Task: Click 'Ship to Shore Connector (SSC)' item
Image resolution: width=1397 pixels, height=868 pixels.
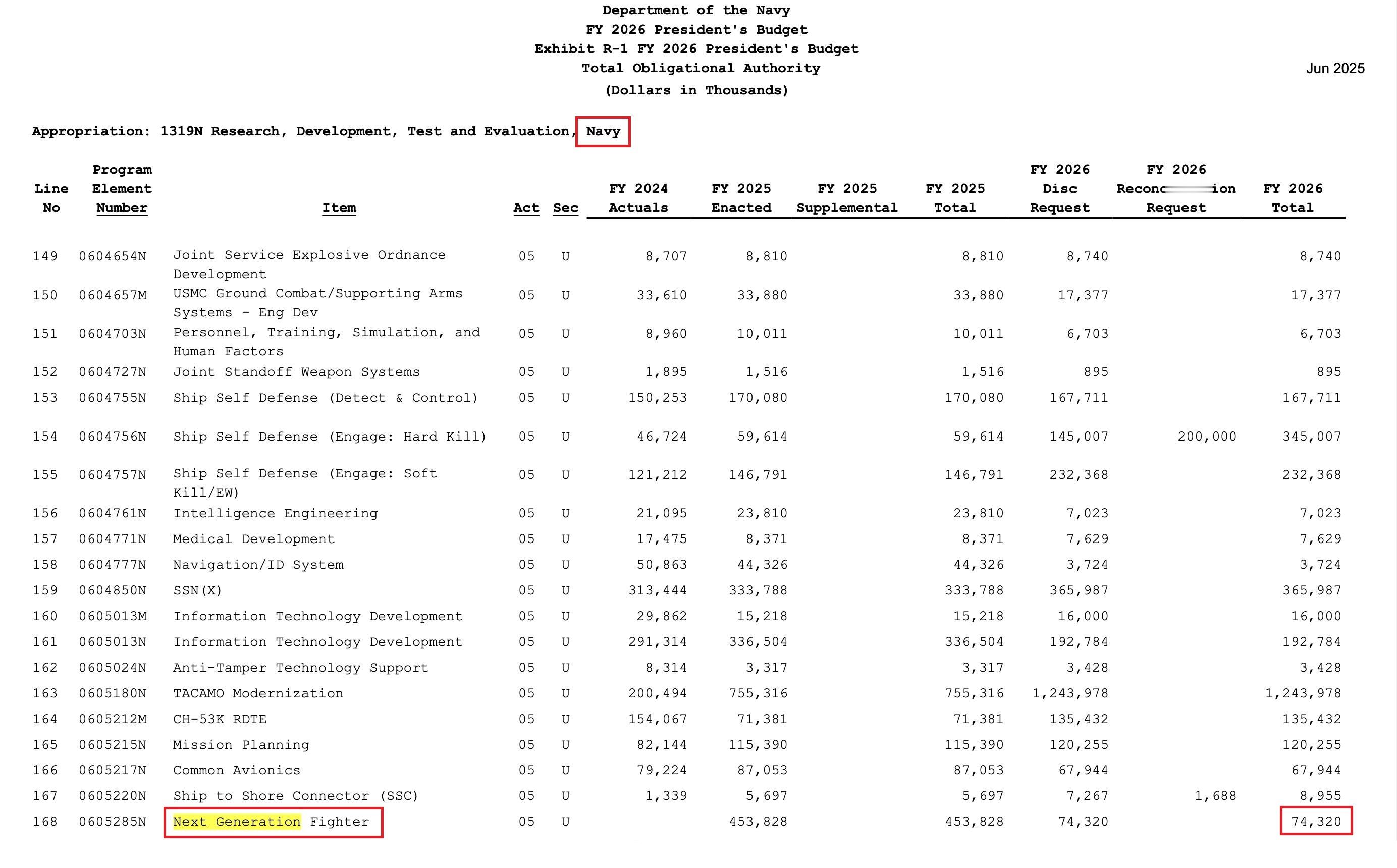Action: pyautogui.click(x=296, y=796)
